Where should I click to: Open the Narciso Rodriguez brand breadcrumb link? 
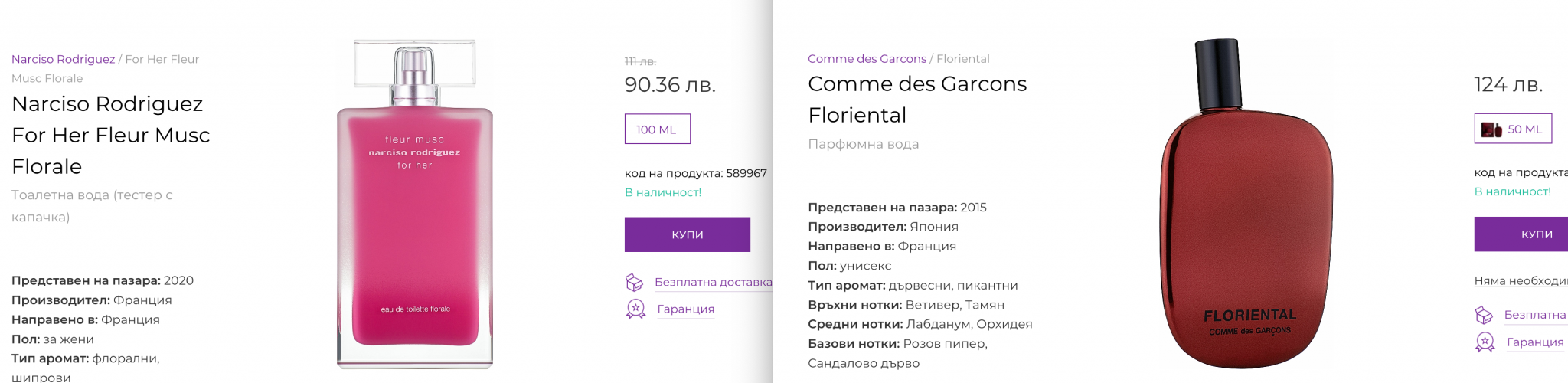[63, 59]
